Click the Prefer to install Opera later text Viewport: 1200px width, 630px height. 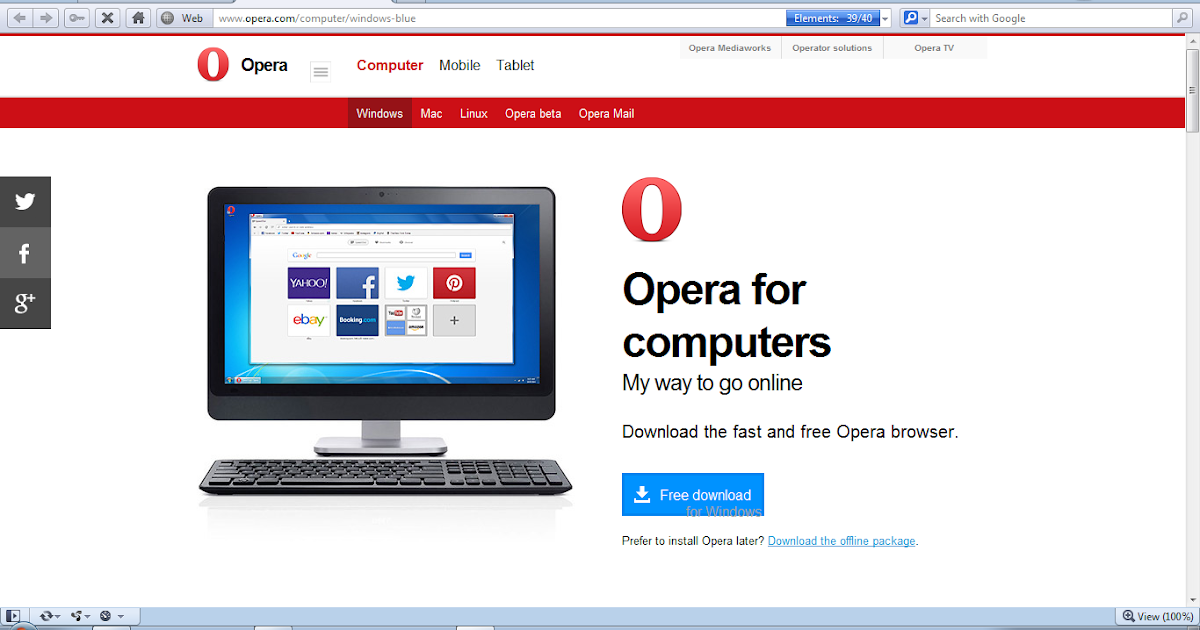click(693, 541)
